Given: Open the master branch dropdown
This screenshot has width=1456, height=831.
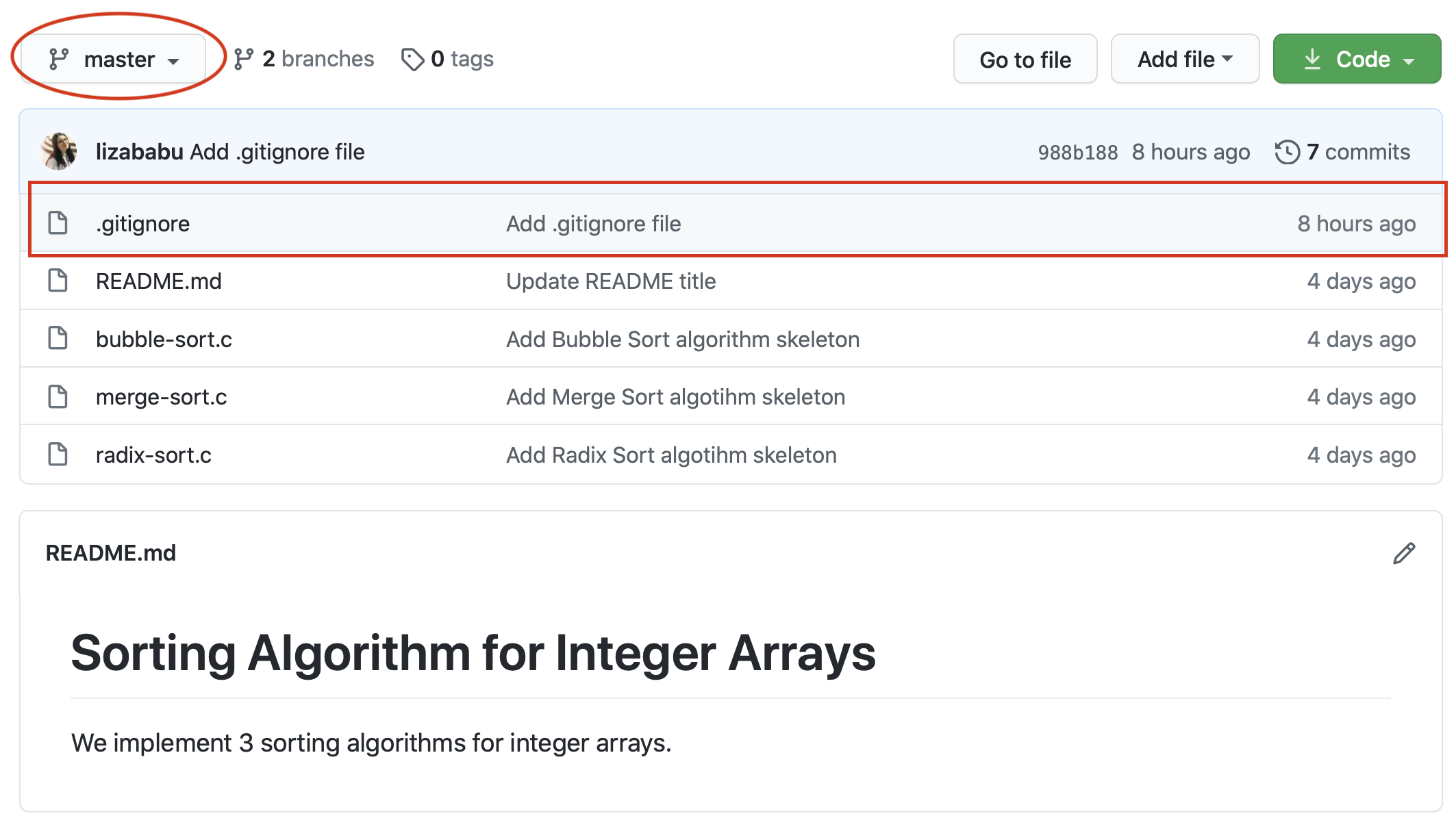Looking at the screenshot, I should point(114,60).
